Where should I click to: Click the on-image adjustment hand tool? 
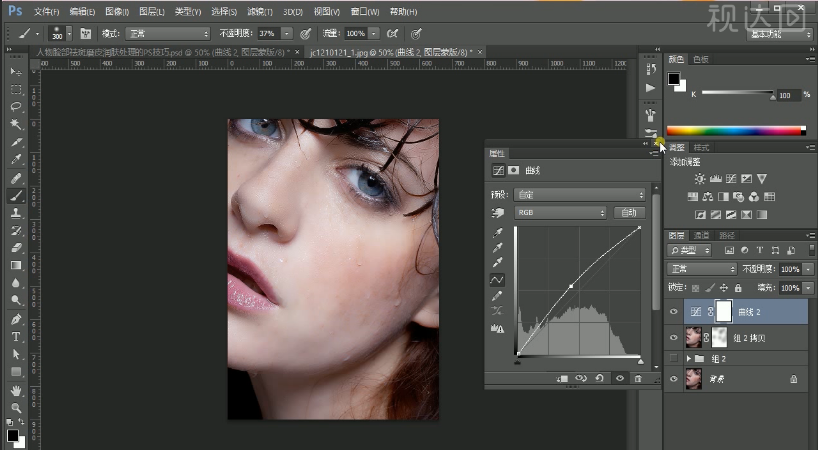coord(497,213)
